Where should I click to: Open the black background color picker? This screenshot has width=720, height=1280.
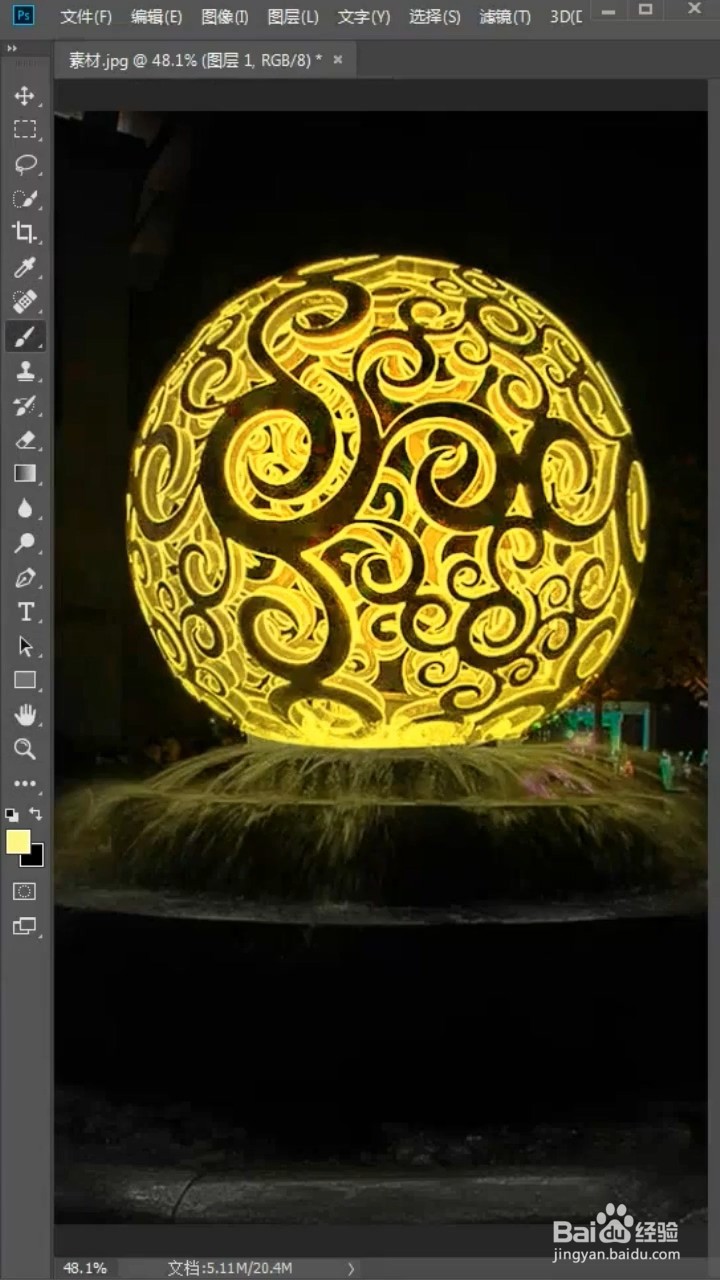pyautogui.click(x=36, y=858)
